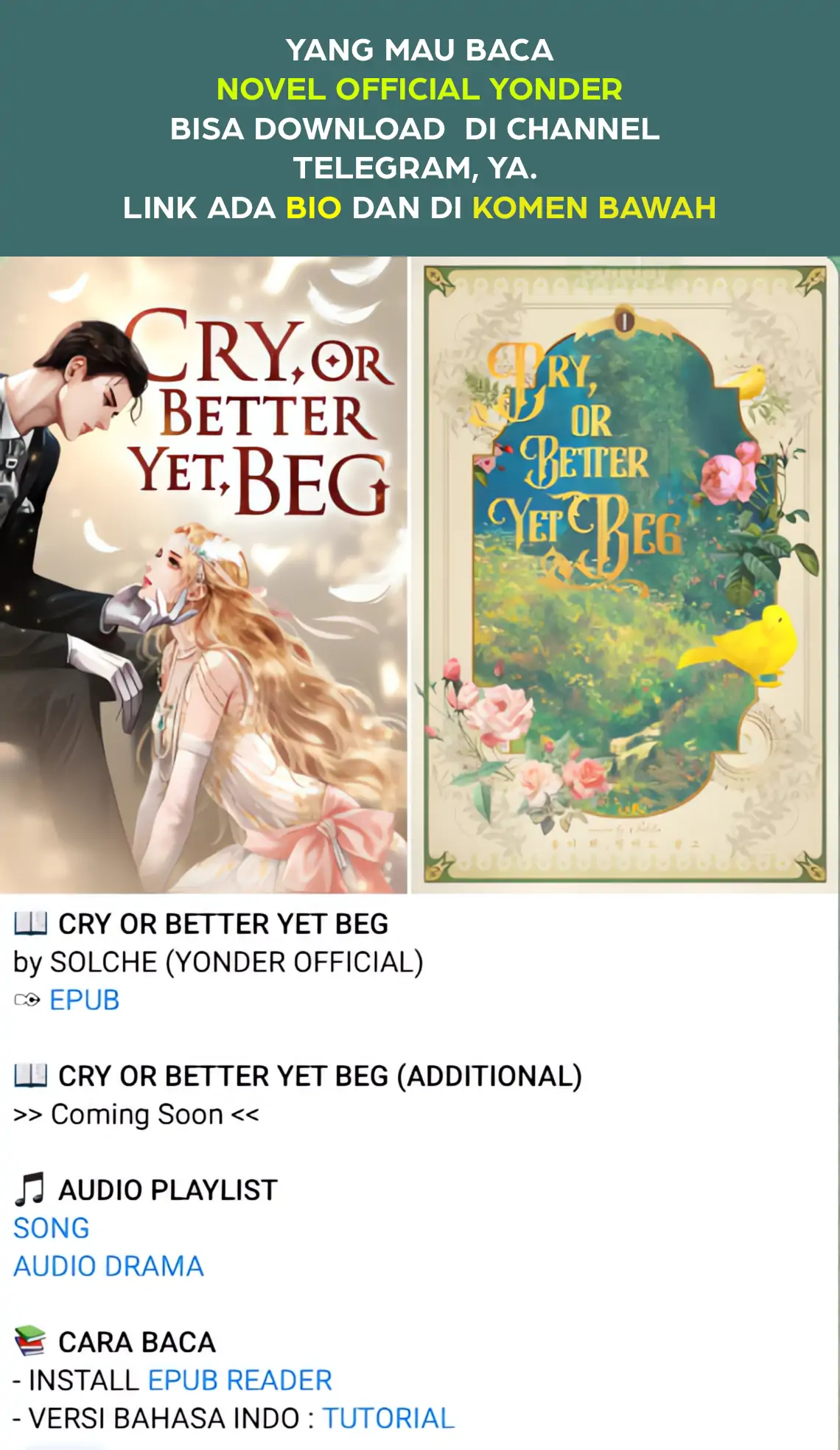Open the TUTORIAL link

[388, 1418]
